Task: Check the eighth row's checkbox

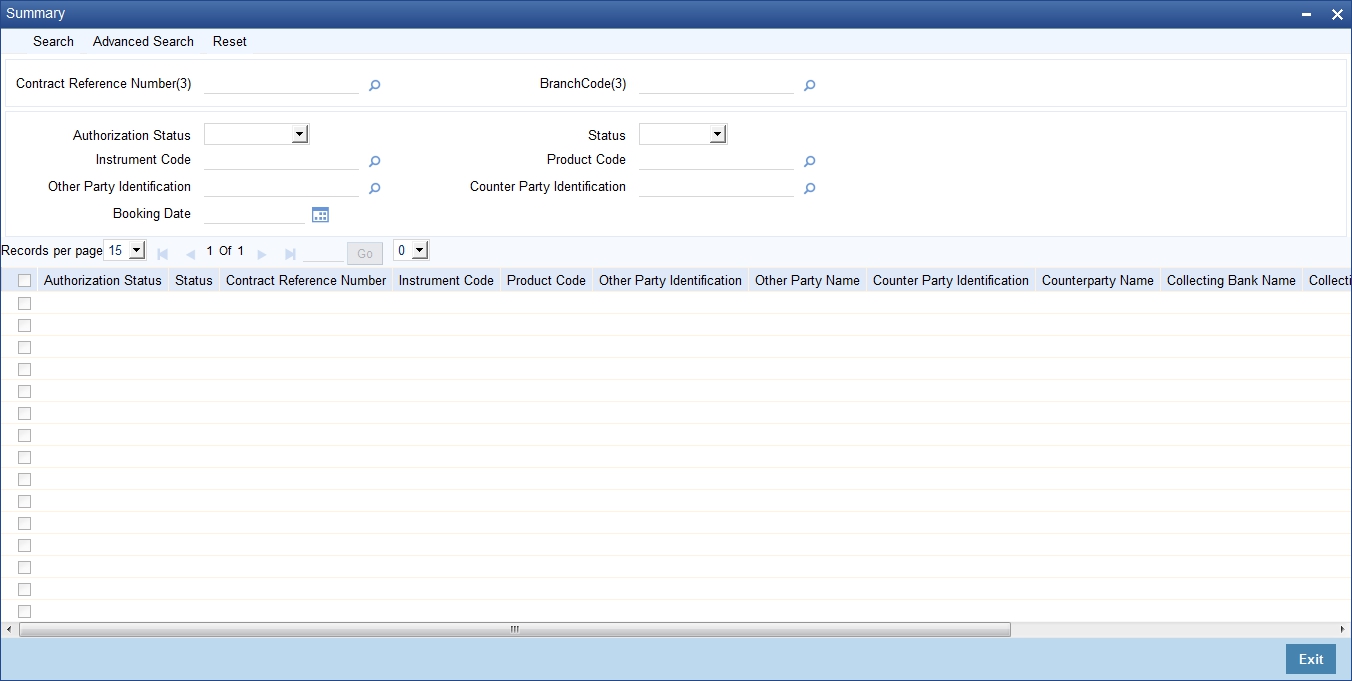Action: [25, 457]
